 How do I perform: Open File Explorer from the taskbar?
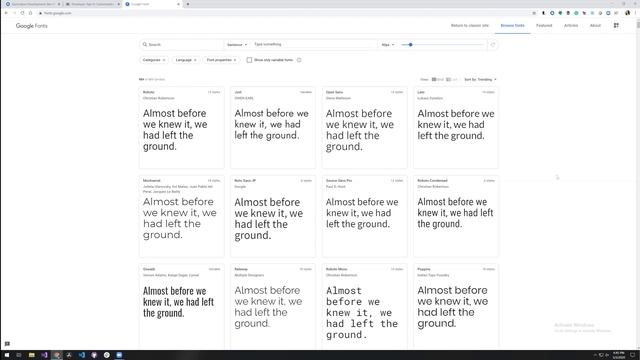(x=31, y=355)
